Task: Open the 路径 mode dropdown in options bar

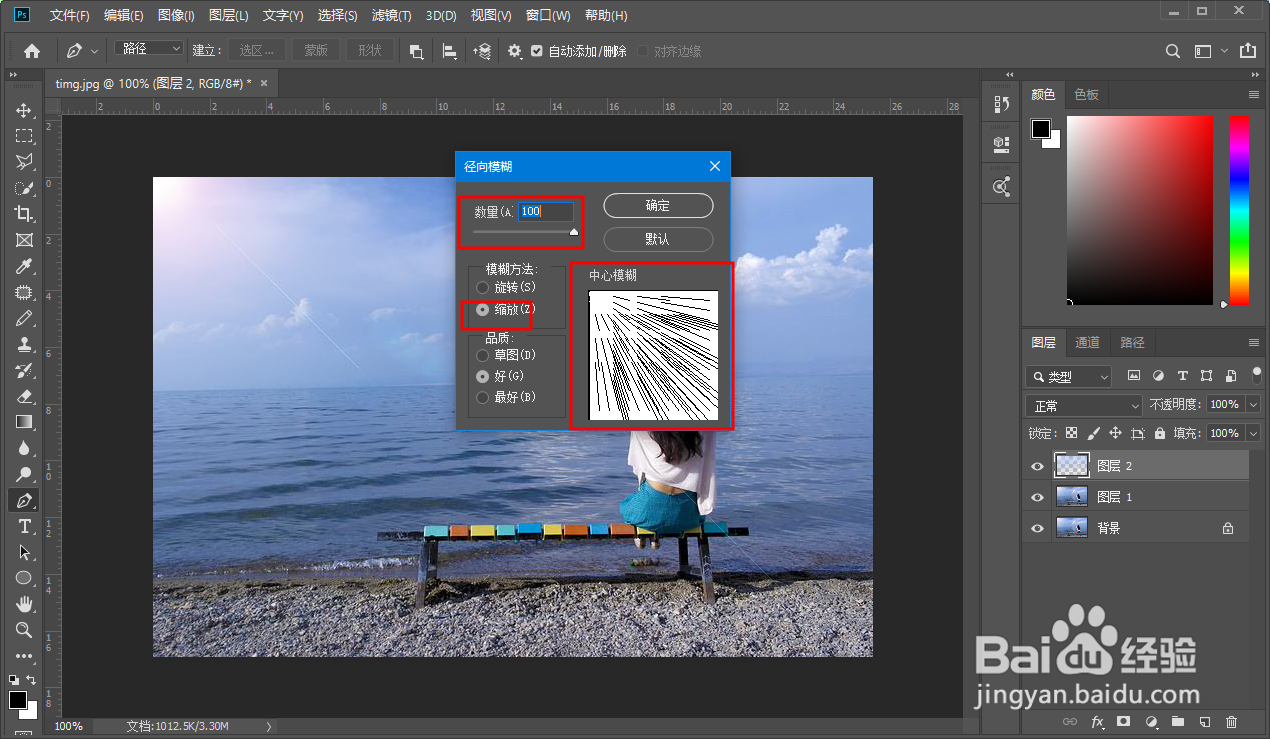Action: (150, 49)
